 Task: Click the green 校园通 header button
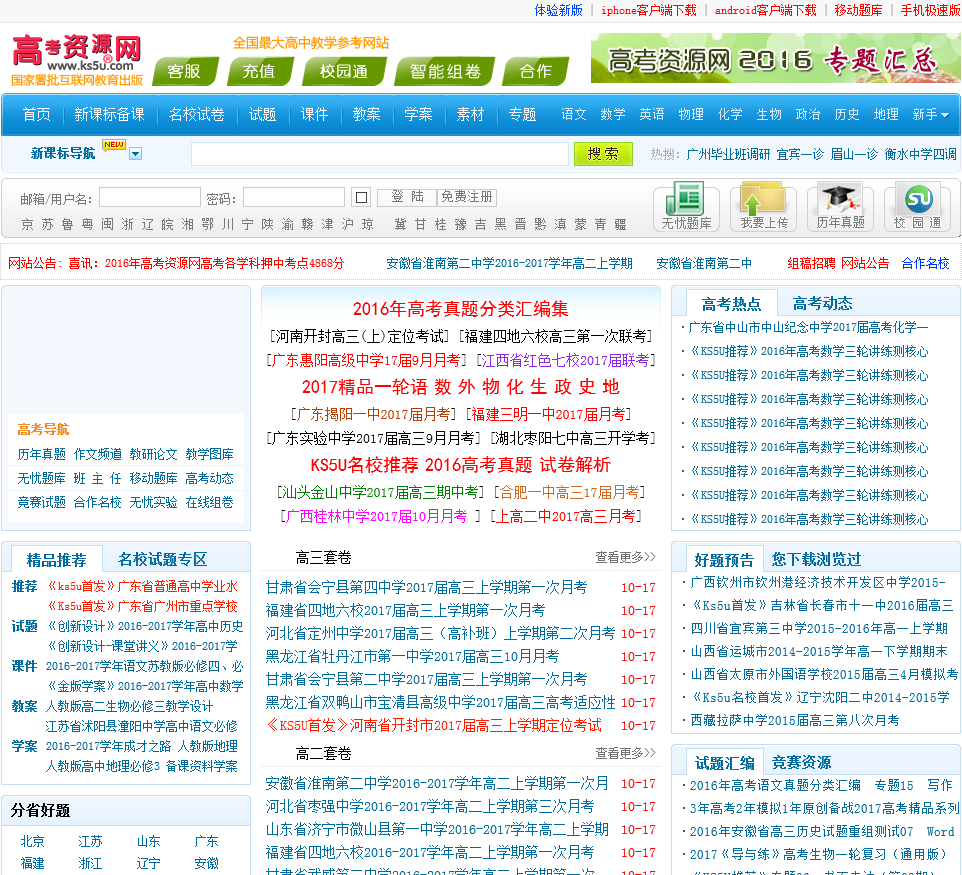click(x=344, y=71)
